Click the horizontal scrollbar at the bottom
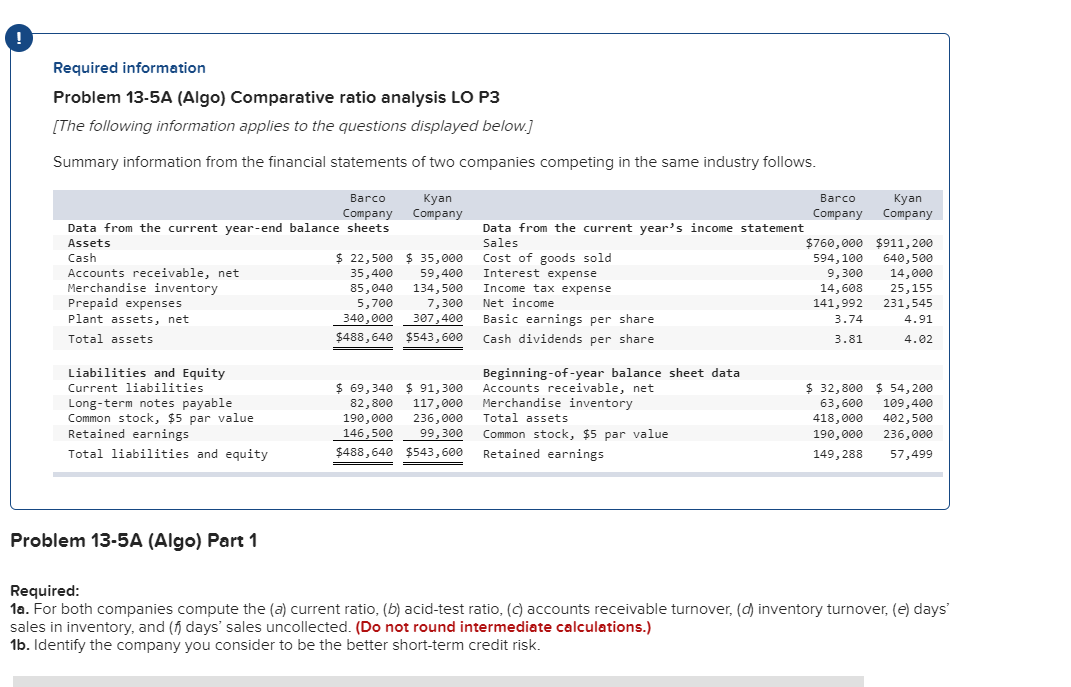1071x687 pixels. (440, 681)
